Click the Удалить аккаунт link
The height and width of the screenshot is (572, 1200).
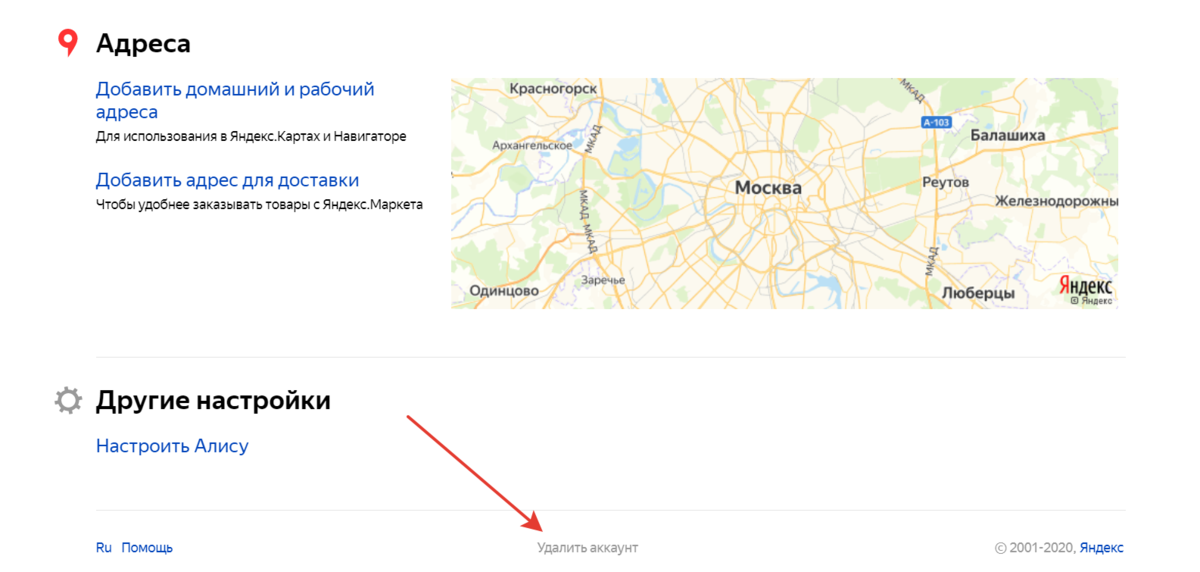pos(587,548)
